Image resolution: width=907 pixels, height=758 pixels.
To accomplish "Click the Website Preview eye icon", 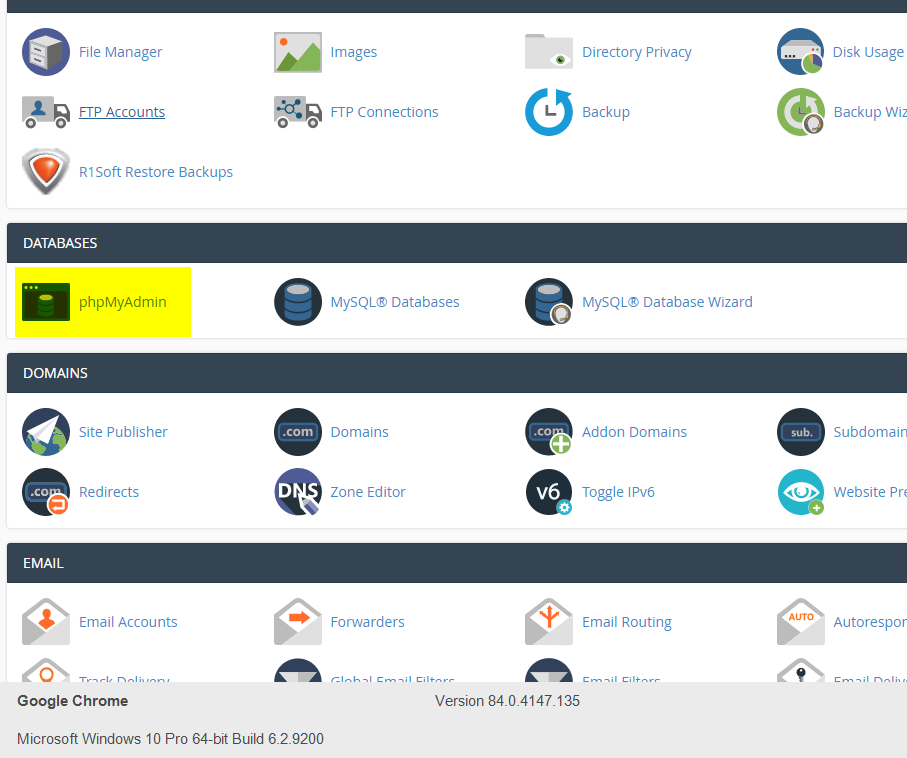I will pos(801,492).
